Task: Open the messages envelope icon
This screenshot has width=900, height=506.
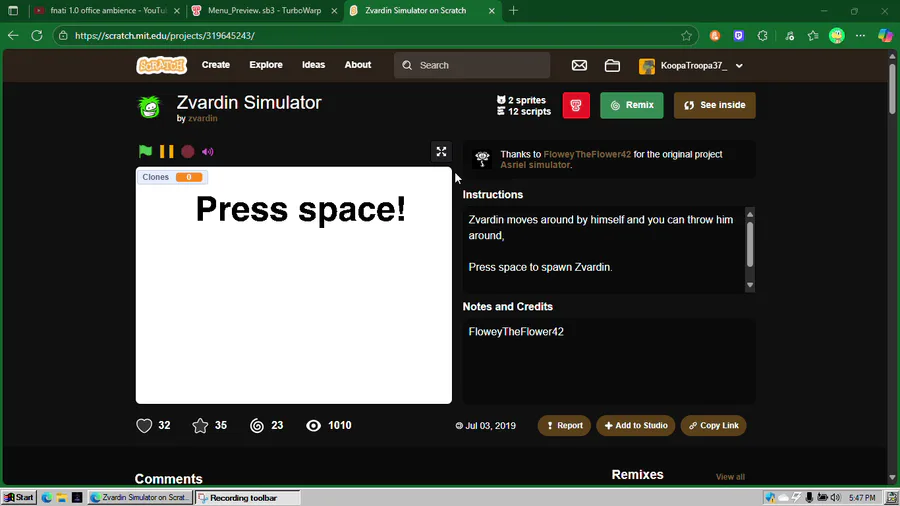Action: click(x=579, y=65)
